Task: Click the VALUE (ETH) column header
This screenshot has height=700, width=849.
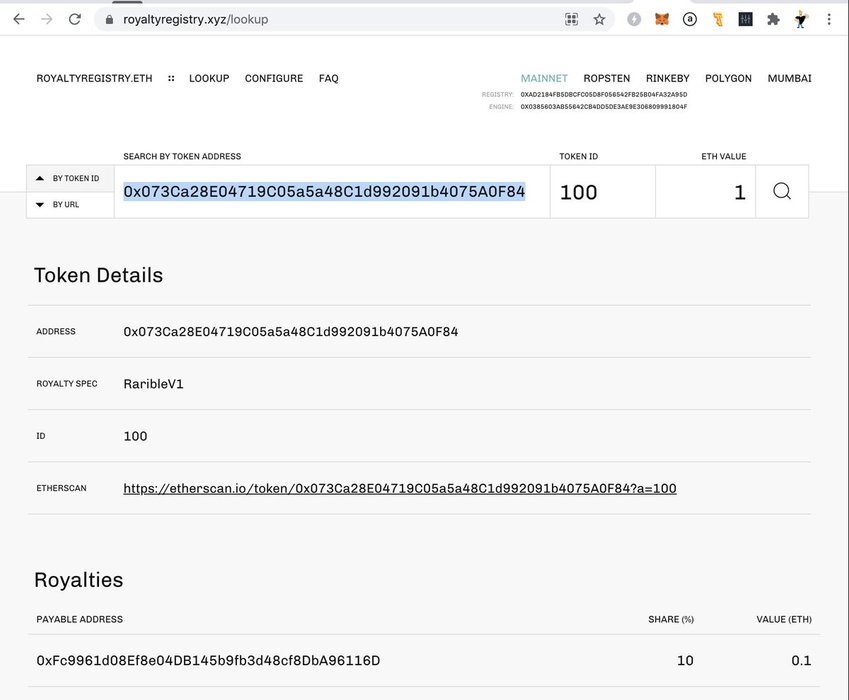Action: (784, 619)
